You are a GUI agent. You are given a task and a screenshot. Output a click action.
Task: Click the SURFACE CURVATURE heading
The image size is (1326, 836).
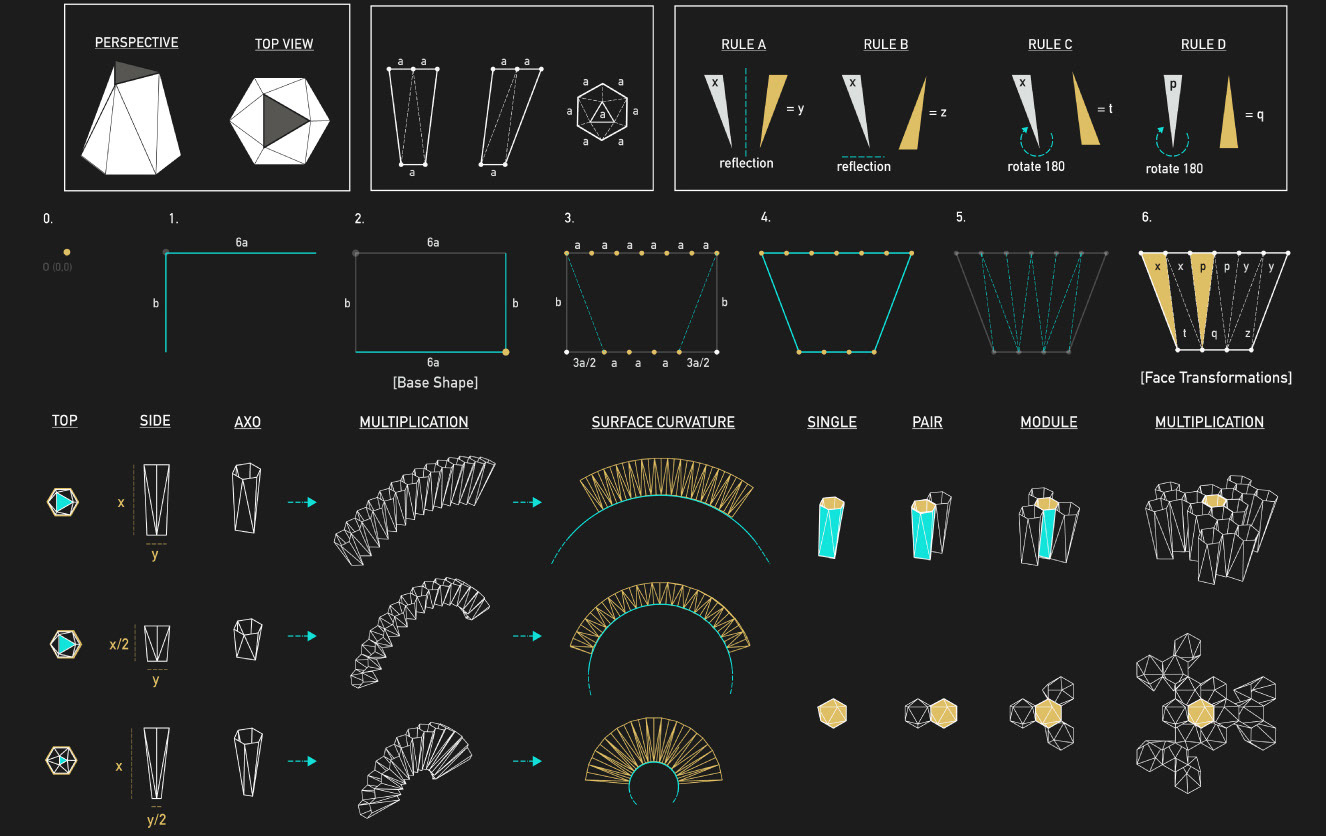point(663,422)
